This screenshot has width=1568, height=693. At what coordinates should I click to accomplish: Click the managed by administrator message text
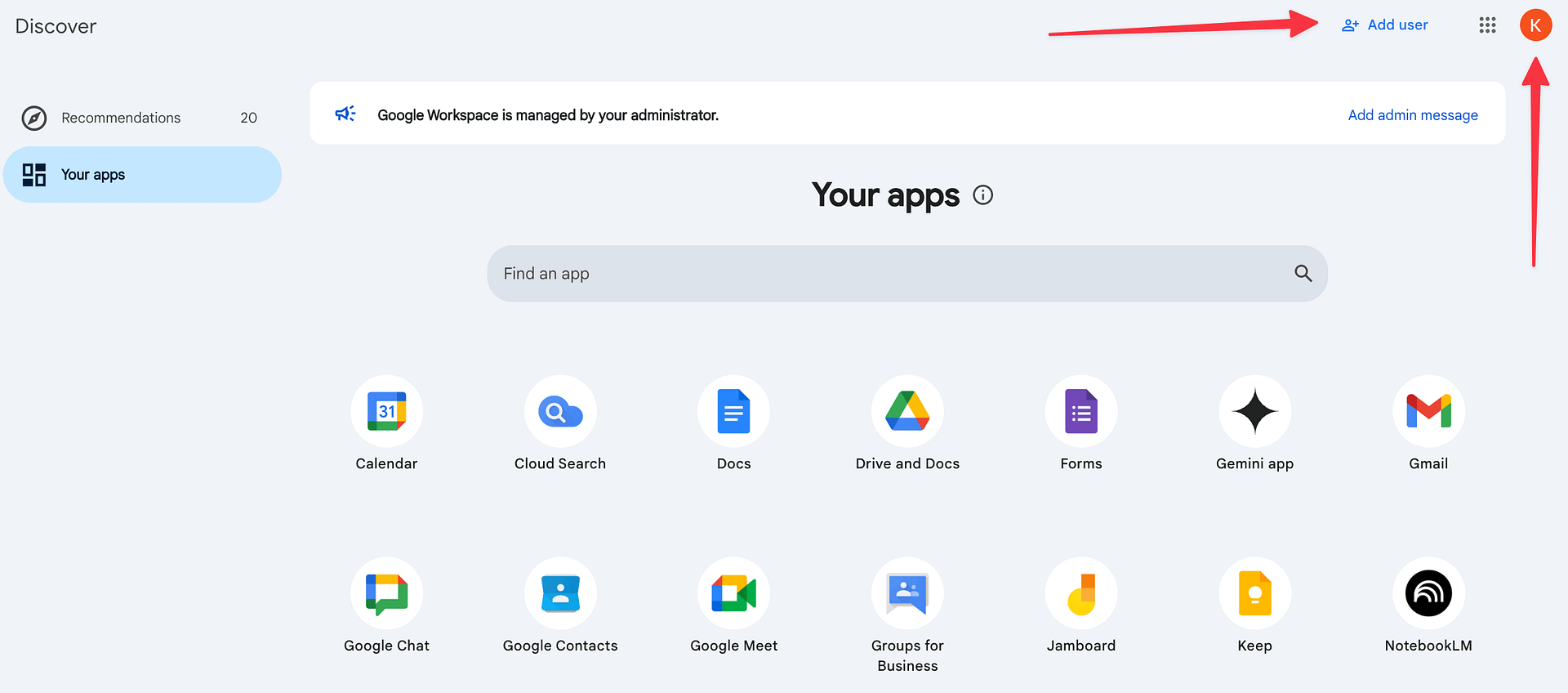tap(548, 115)
